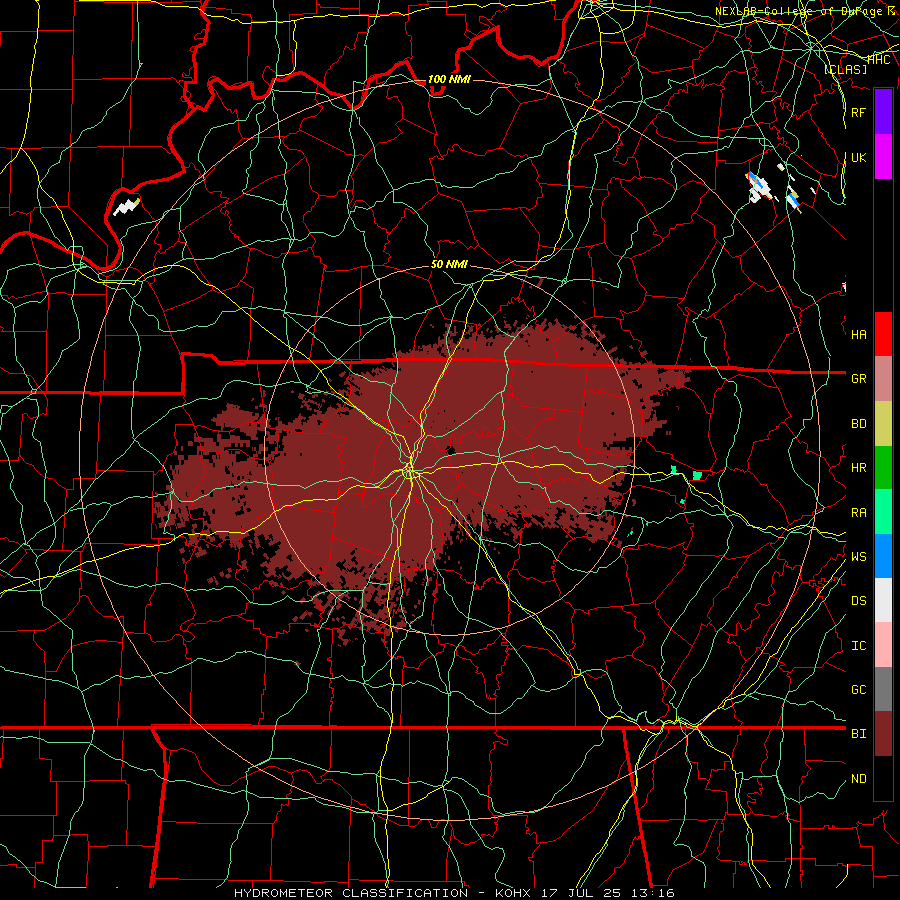Click the radar site center where highways converge
This screenshot has height=900, width=900.
point(410,472)
